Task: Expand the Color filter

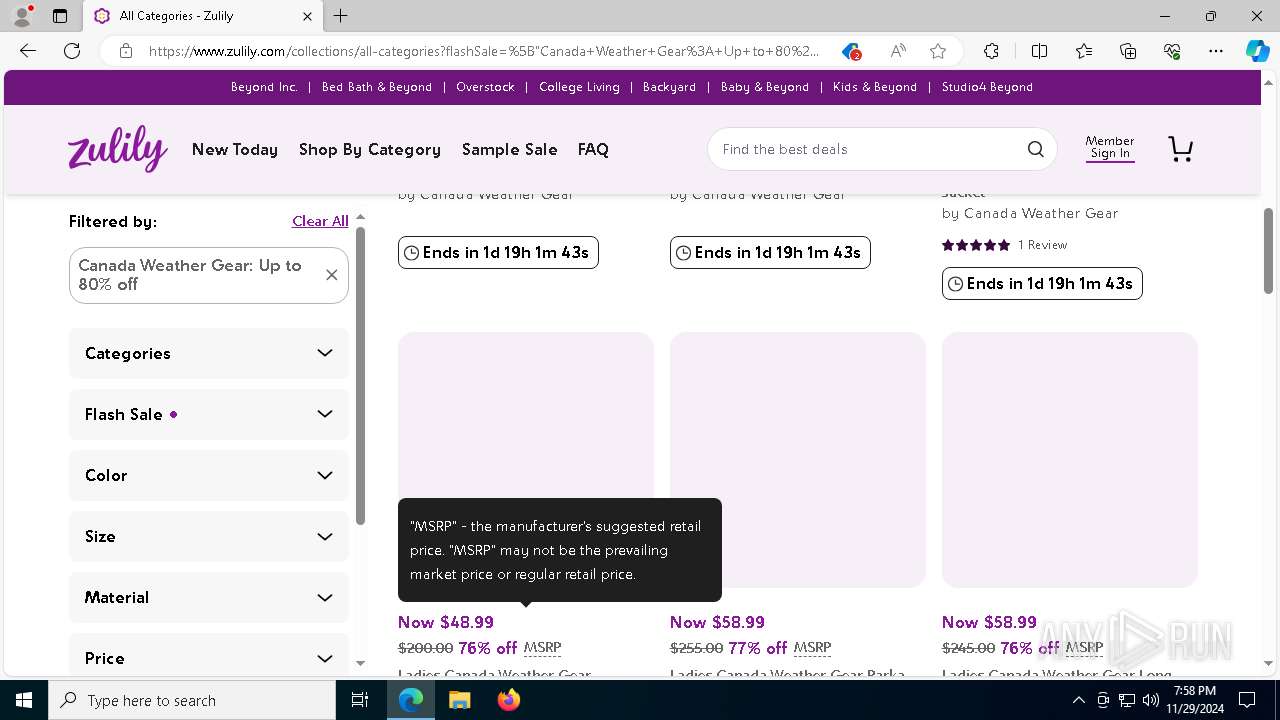Action: tap(209, 475)
